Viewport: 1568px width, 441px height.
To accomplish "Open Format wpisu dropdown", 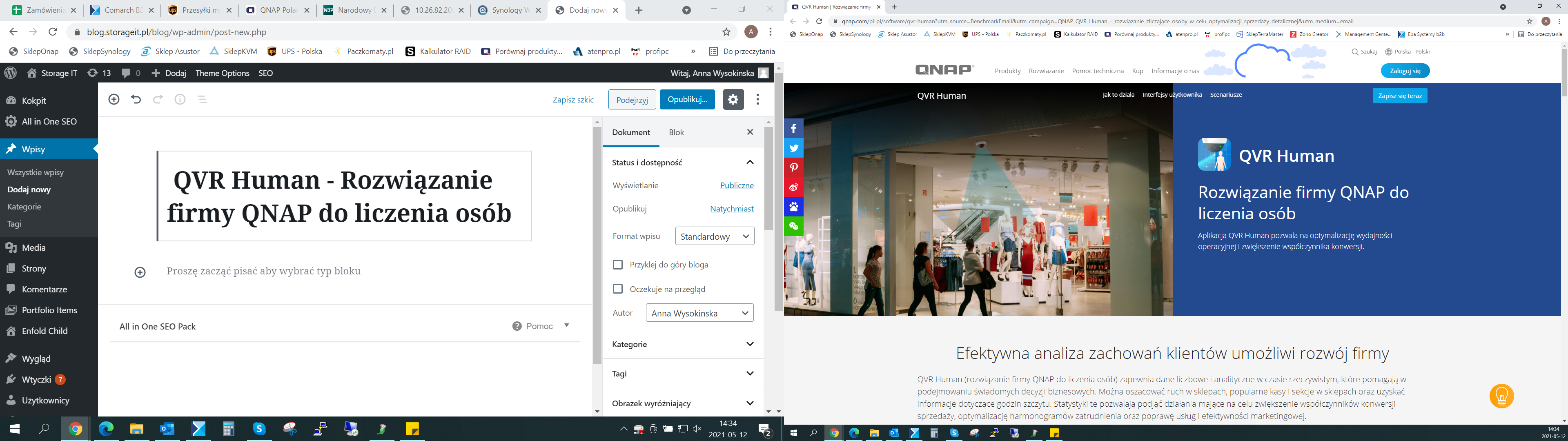I will [715, 236].
